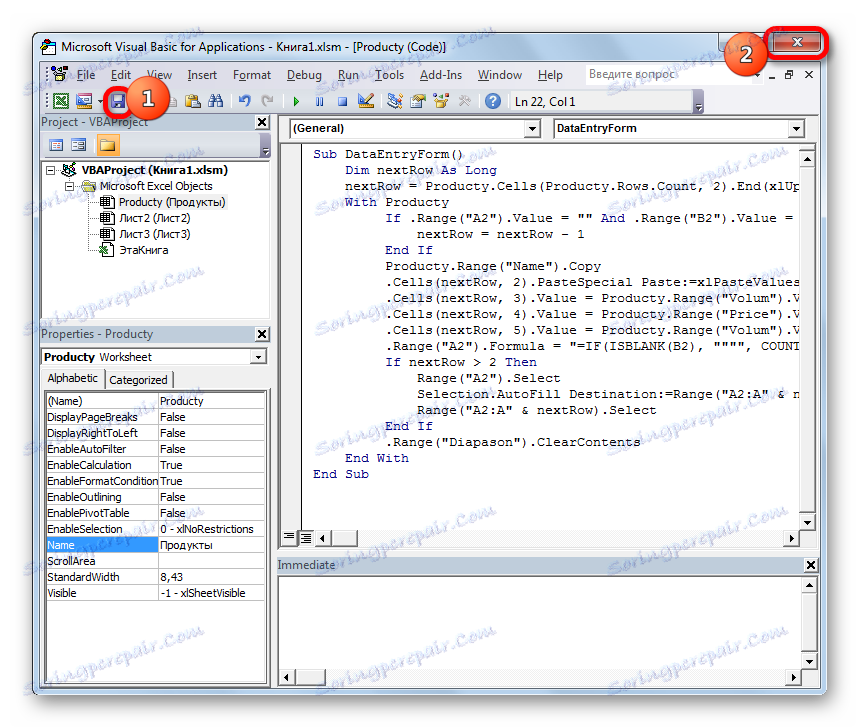Open the Debug menu
The width and height of the screenshot is (860, 728).
coord(304,75)
